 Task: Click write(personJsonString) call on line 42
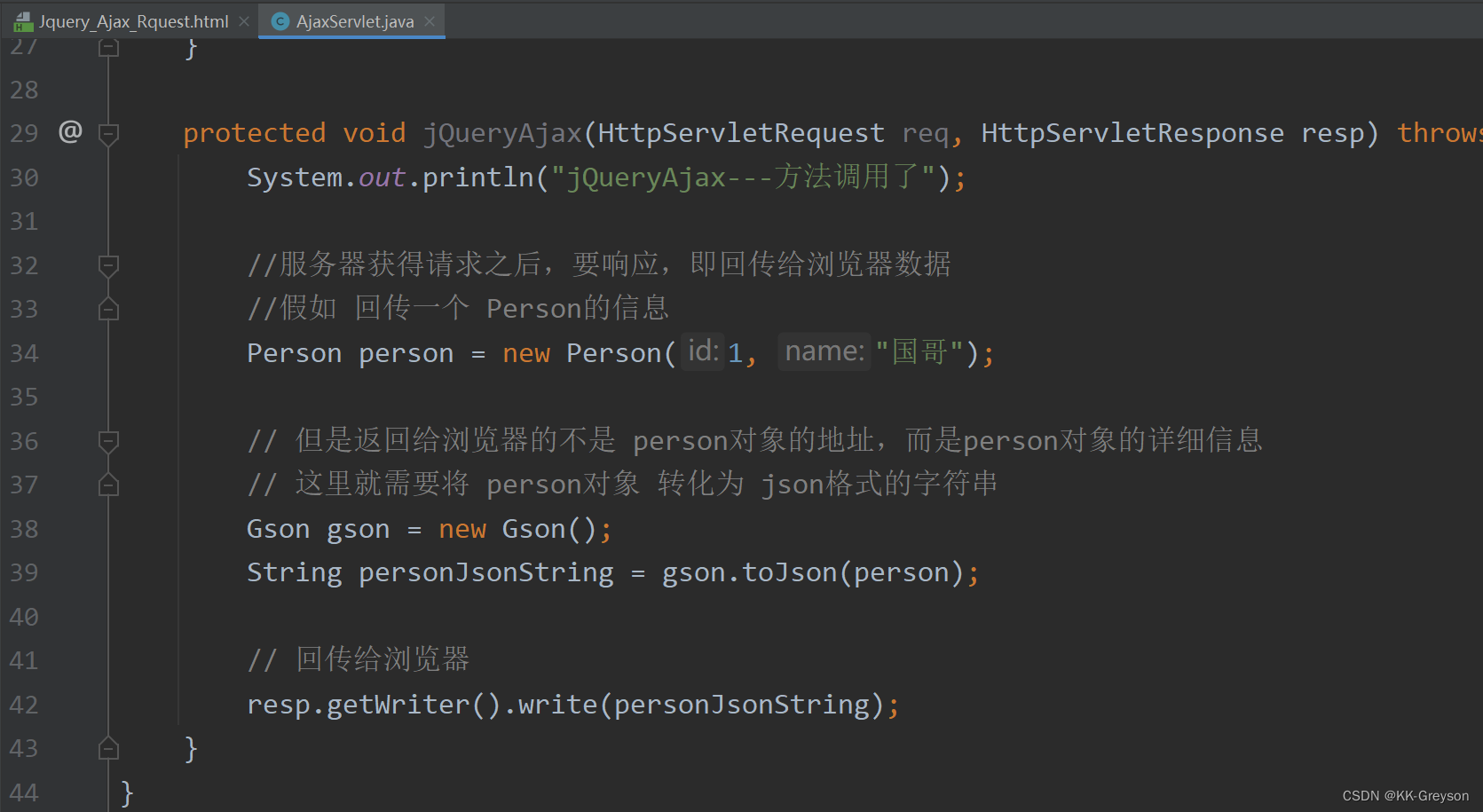pyautogui.click(x=701, y=705)
